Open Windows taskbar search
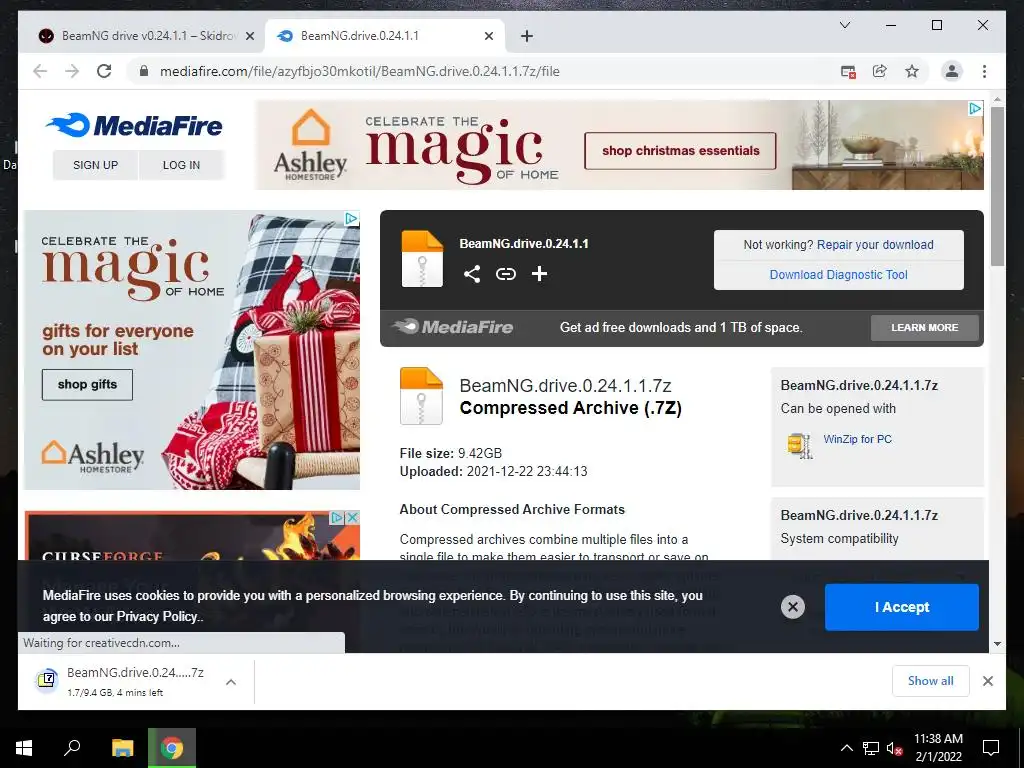Viewport: 1024px width, 768px height. (72, 748)
